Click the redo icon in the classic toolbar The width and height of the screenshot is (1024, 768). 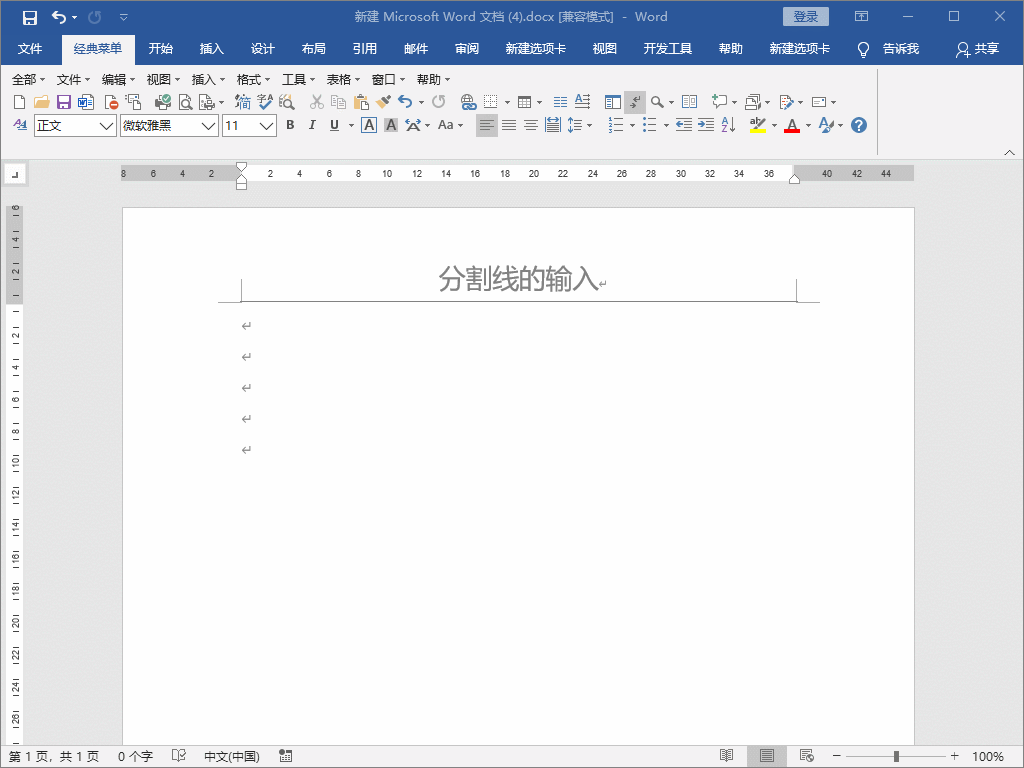point(438,102)
